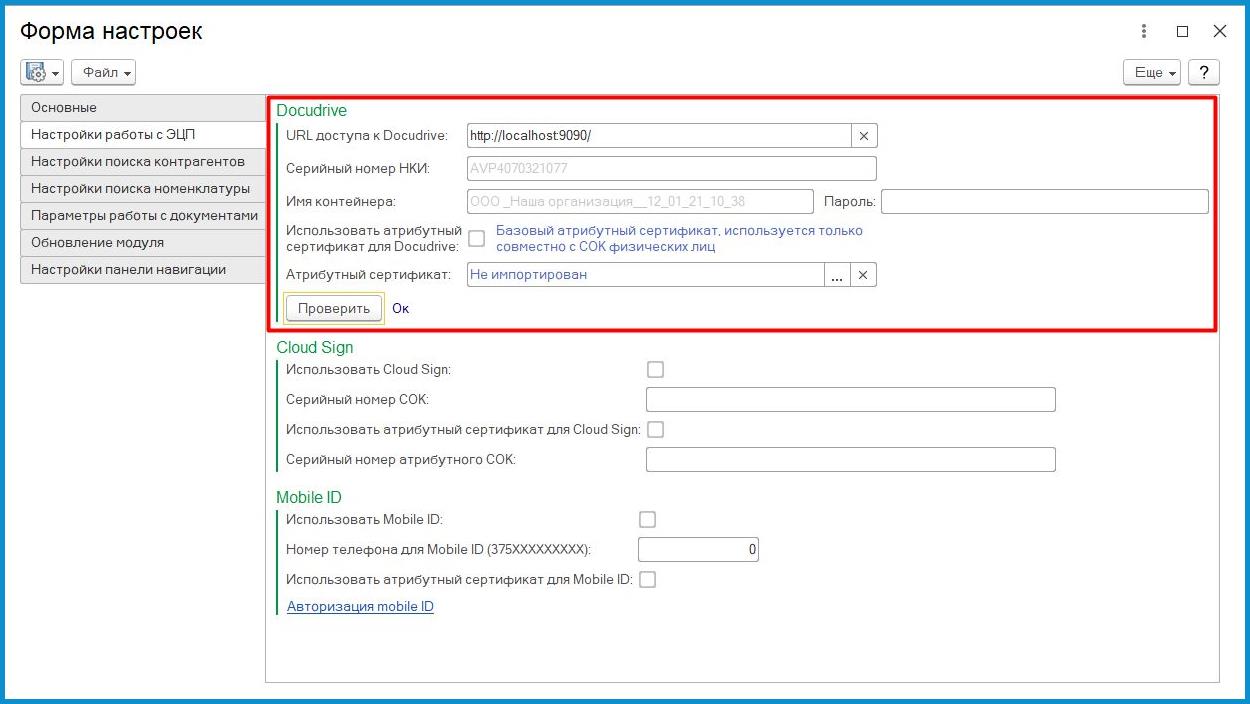The width and height of the screenshot is (1250, 704).
Task: Toggle the Use Cloud Sign checkbox
Action: click(x=655, y=369)
